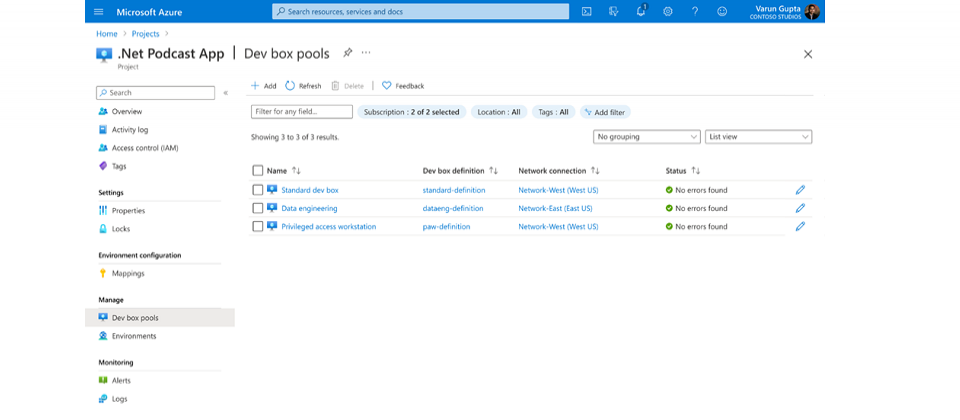Open the Help question mark
Screen dimensions: 960x420
pyautogui.click(x=695, y=12)
